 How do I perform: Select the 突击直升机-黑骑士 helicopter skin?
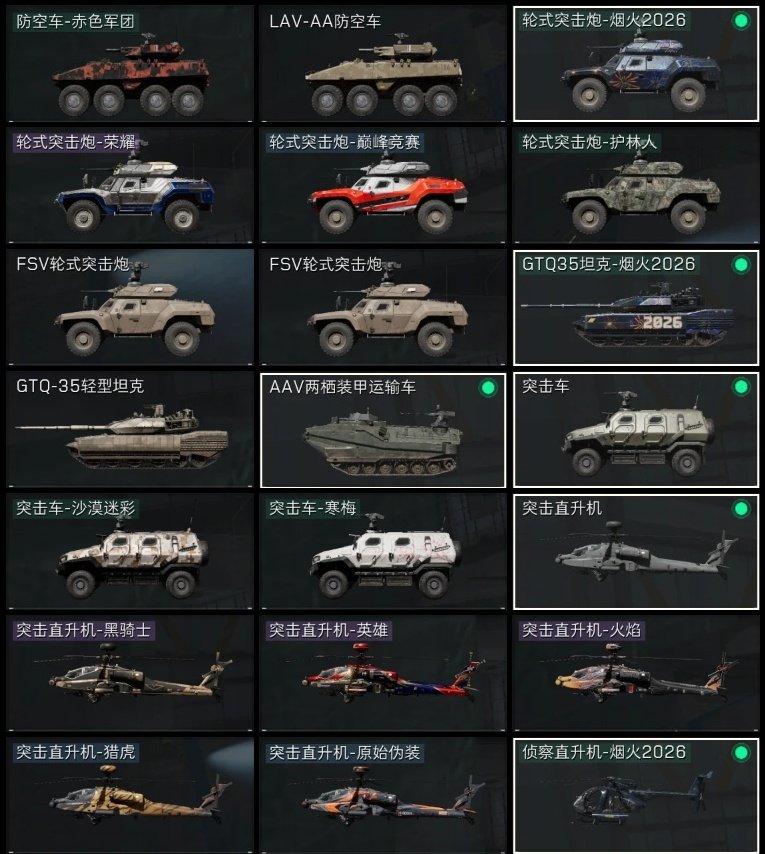[130, 673]
